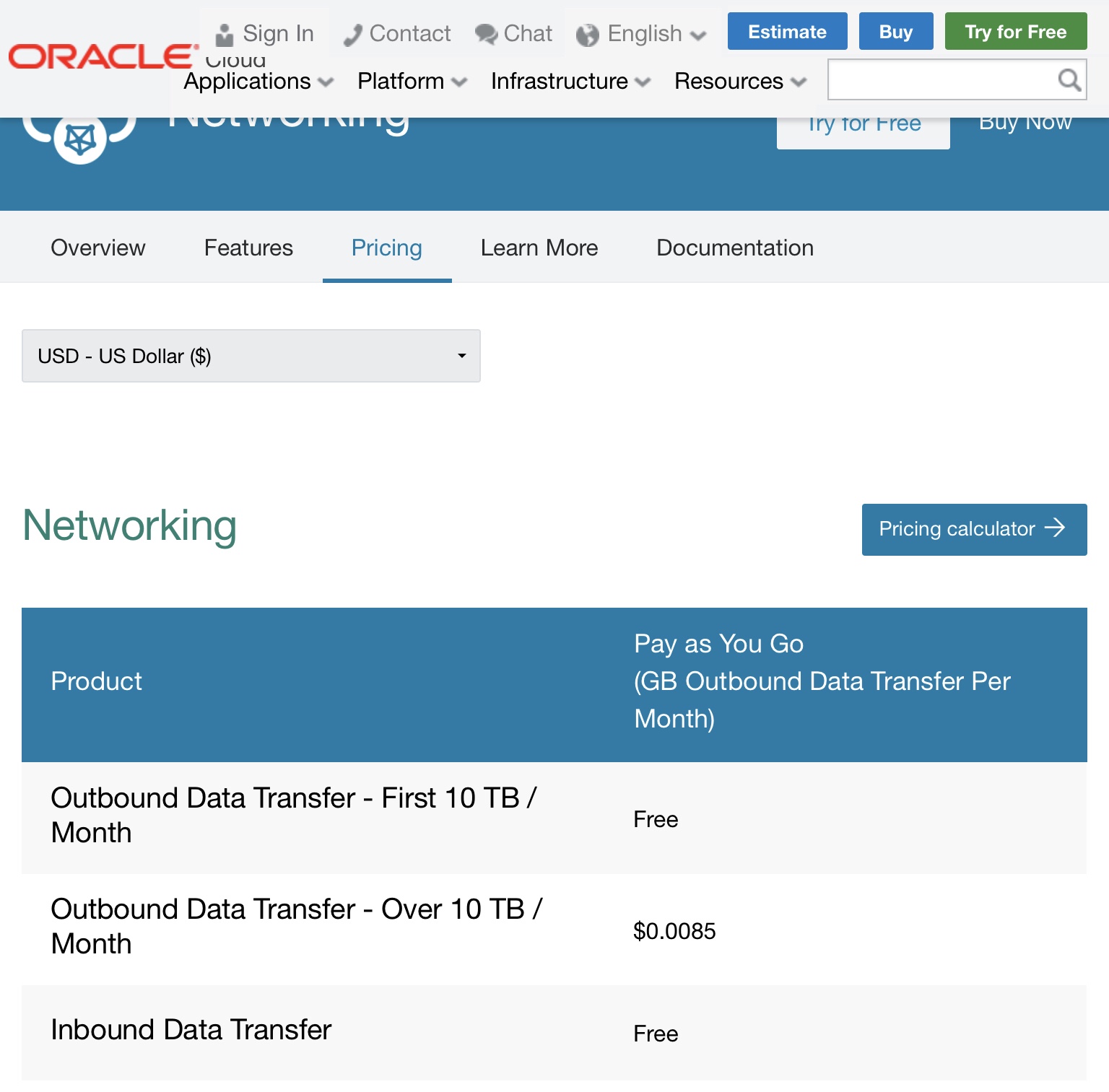The image size is (1109, 1092).
Task: Expand the Platform menu
Action: (x=412, y=82)
